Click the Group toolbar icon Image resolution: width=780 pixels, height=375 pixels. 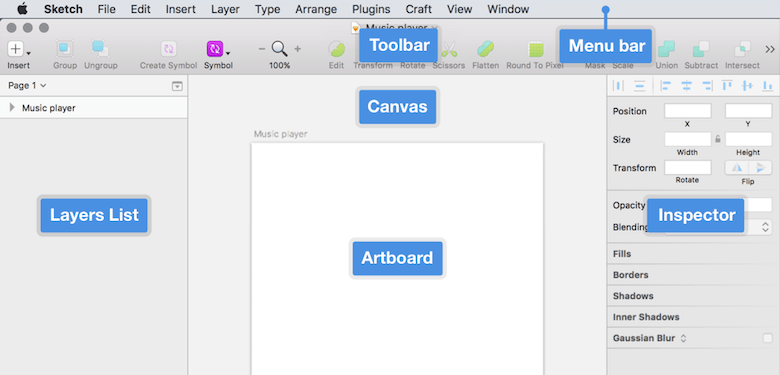click(x=65, y=49)
